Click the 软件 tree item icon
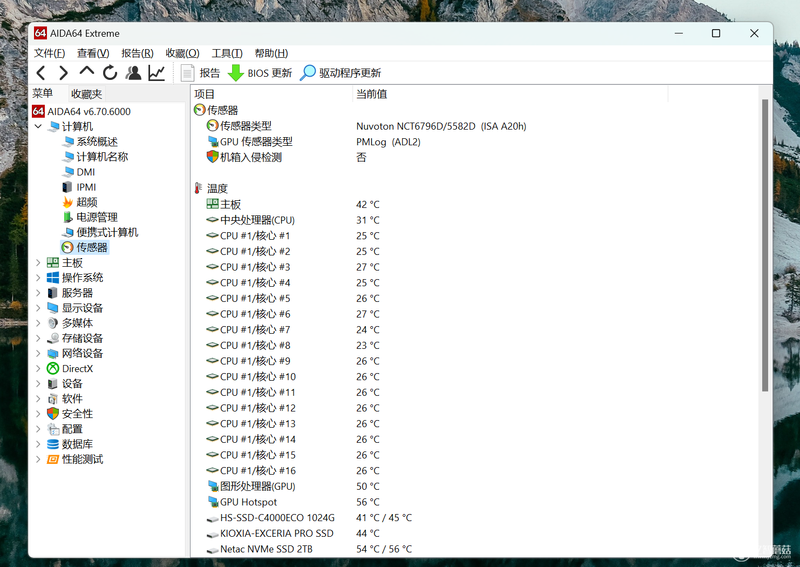Viewport: 800px width, 567px height. coord(53,399)
